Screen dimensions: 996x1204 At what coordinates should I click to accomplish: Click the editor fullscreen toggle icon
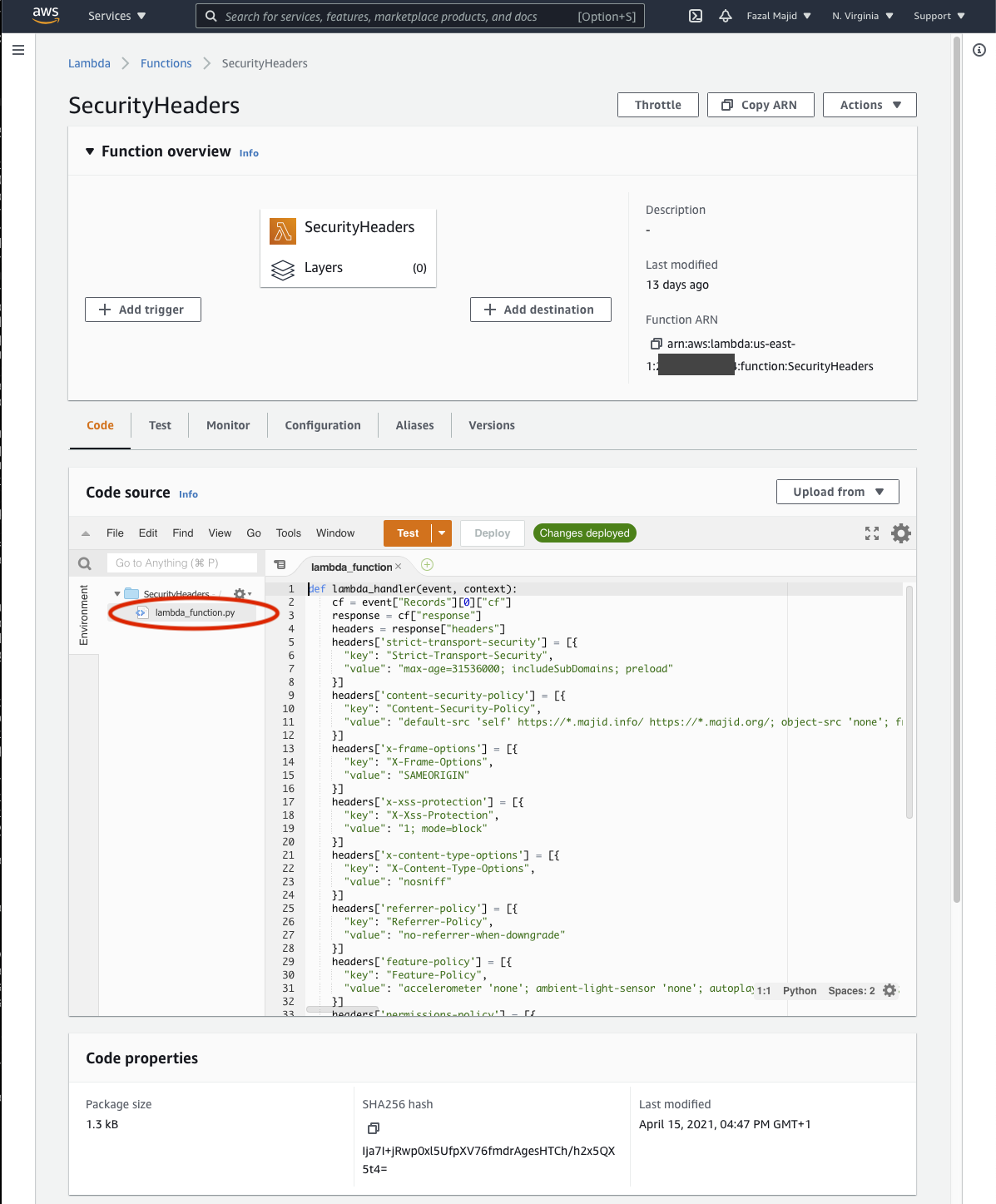[x=872, y=533]
